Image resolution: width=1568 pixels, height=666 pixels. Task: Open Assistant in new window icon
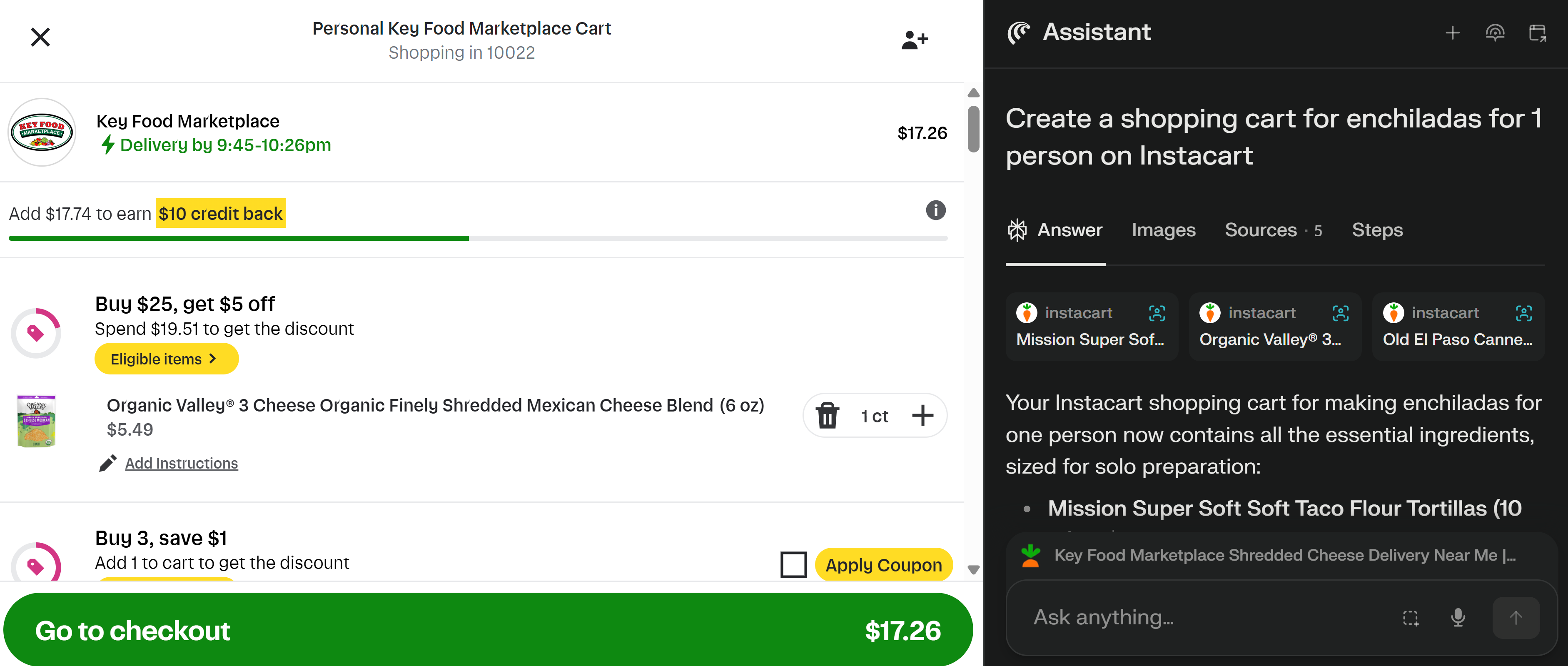pos(1537,33)
